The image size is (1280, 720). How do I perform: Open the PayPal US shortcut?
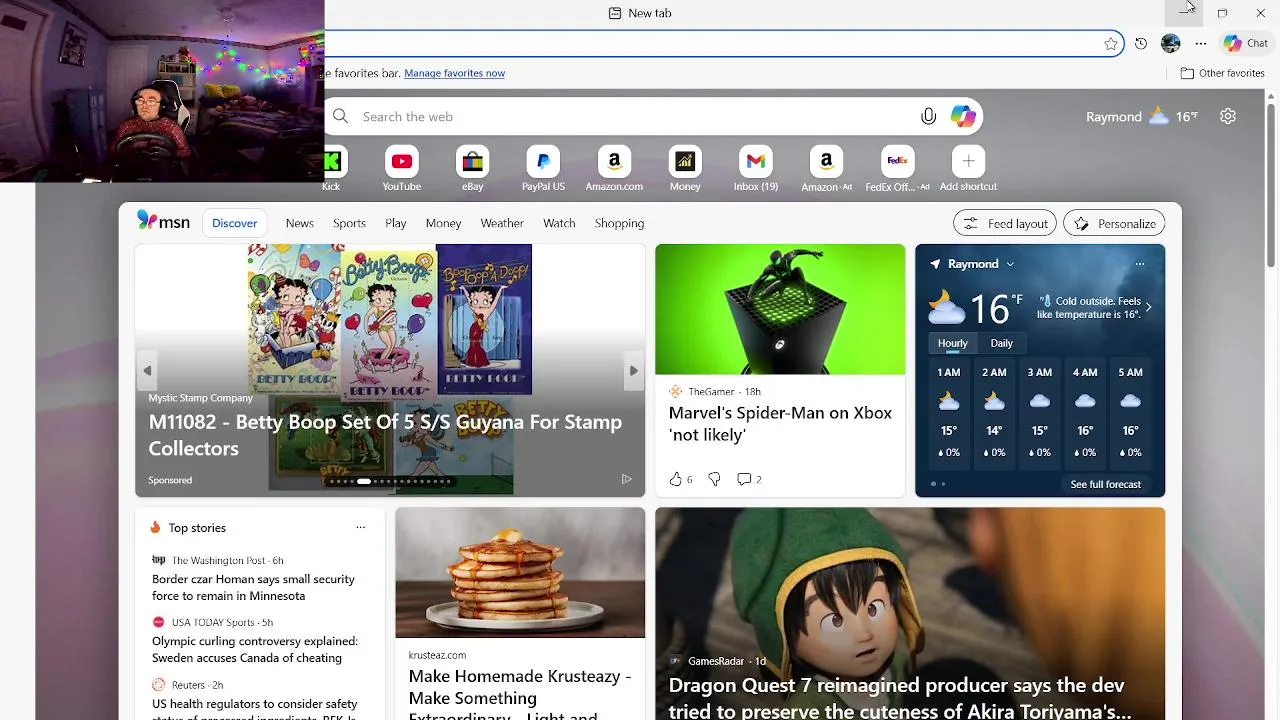point(543,169)
